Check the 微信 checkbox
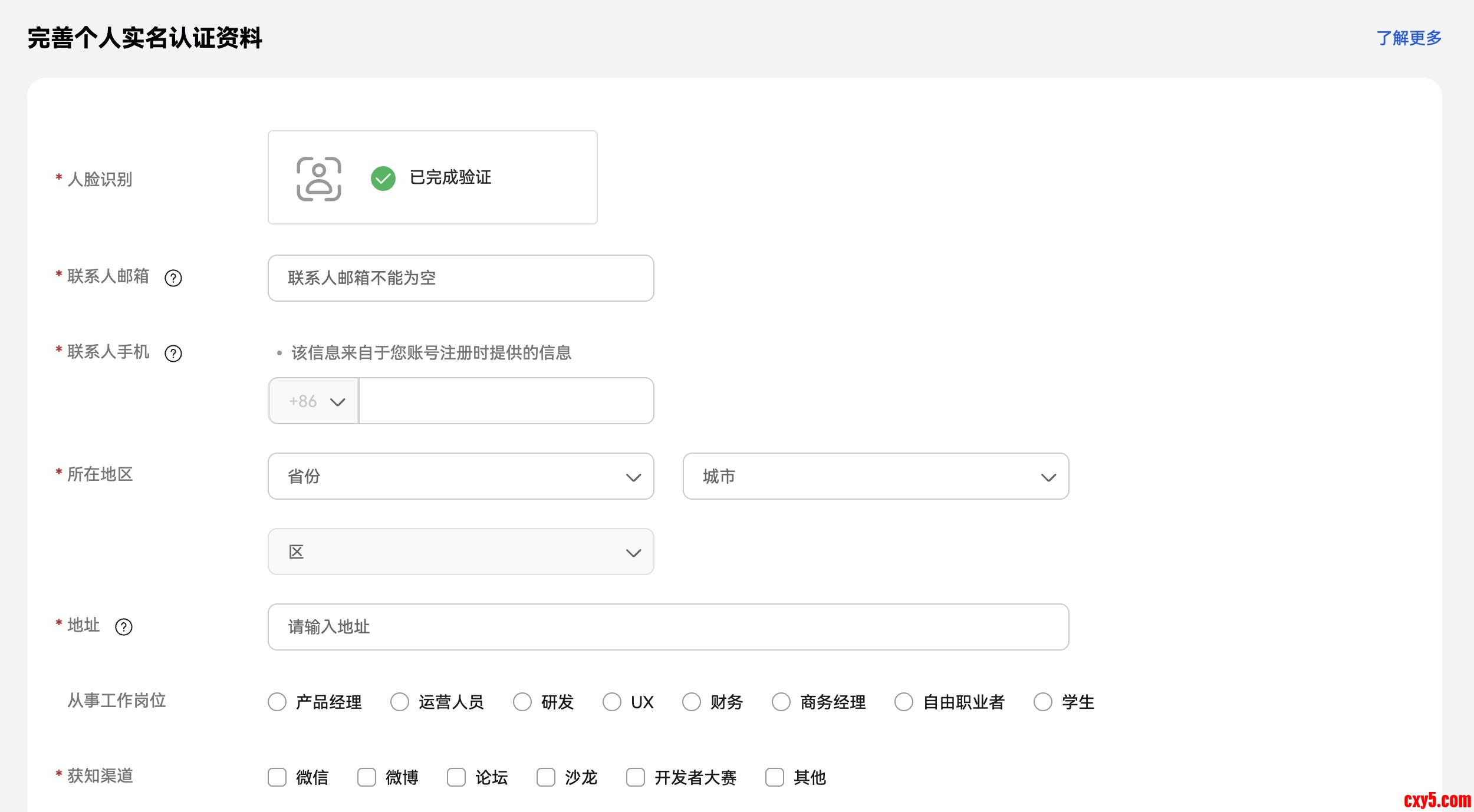The width and height of the screenshot is (1474, 812). click(277, 777)
